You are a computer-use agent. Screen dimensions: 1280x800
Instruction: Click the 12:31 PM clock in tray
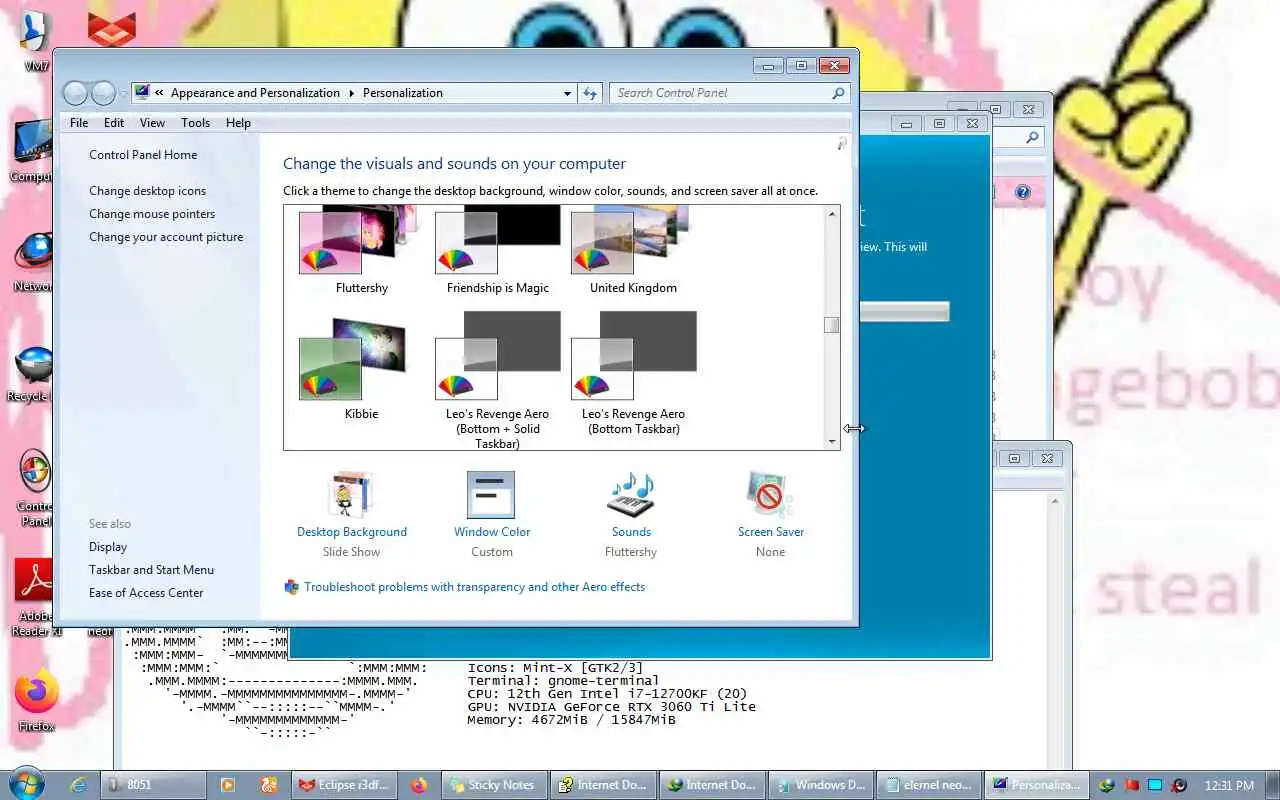click(x=1229, y=785)
